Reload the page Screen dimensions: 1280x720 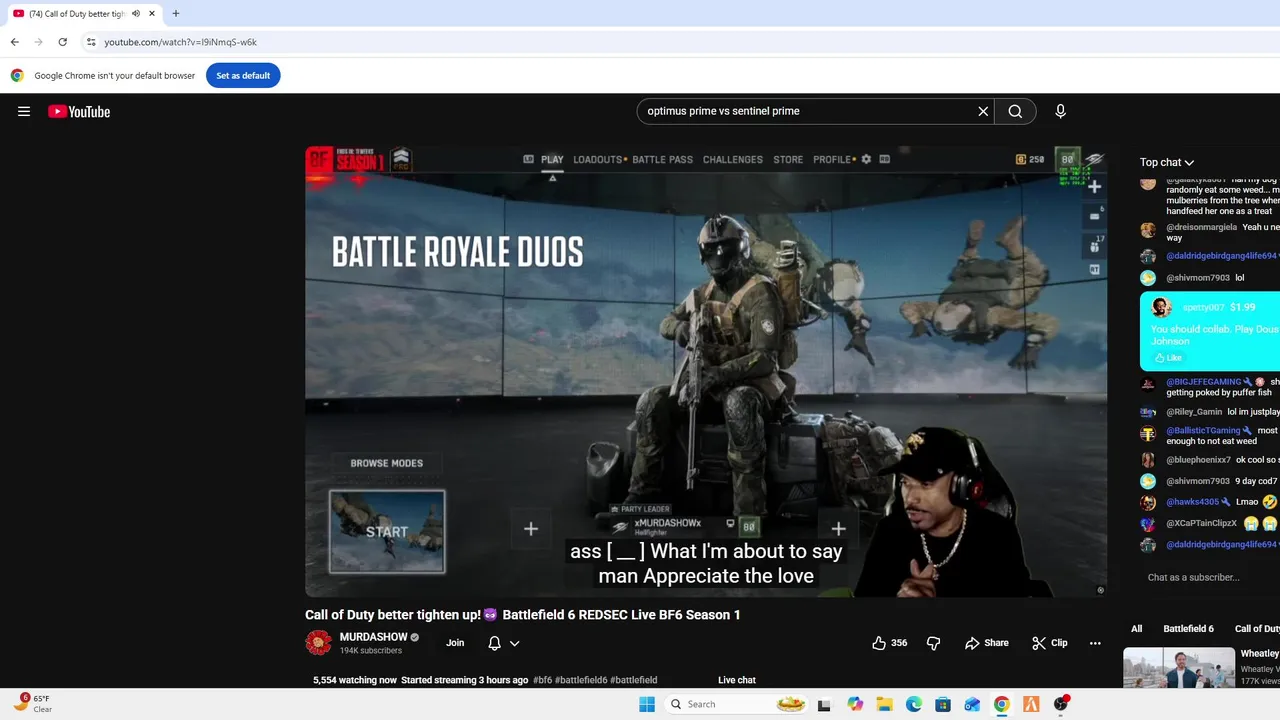click(62, 42)
